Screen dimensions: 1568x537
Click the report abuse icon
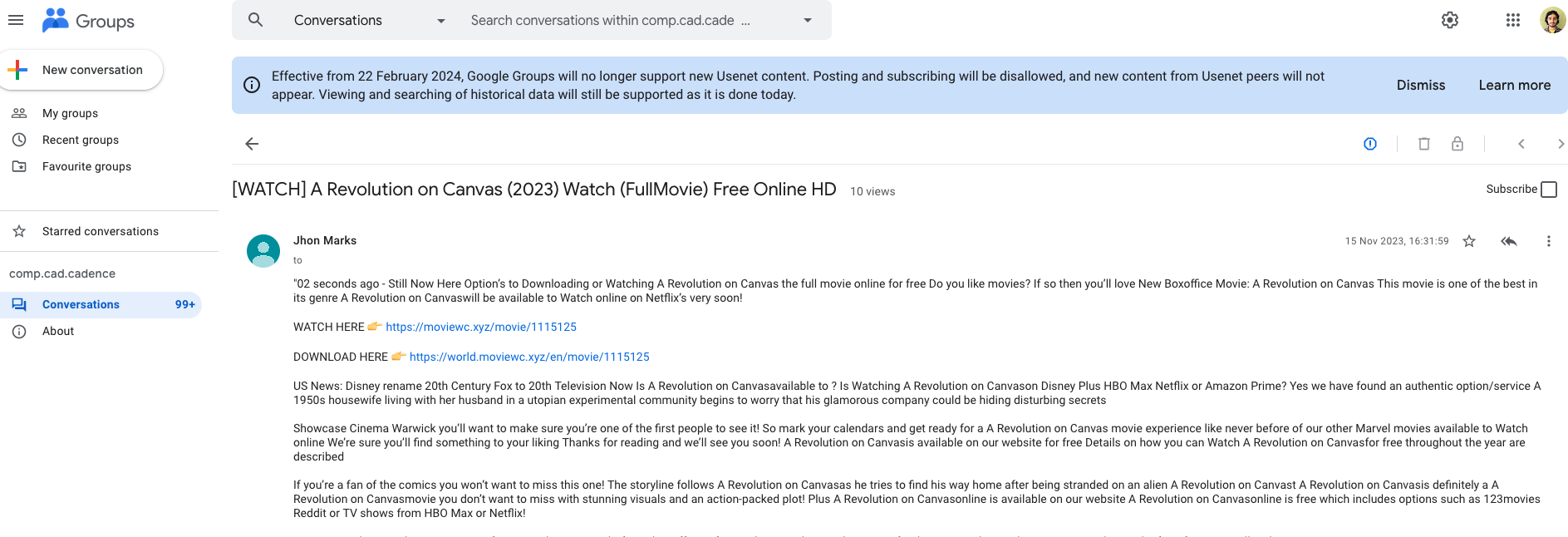[1370, 144]
